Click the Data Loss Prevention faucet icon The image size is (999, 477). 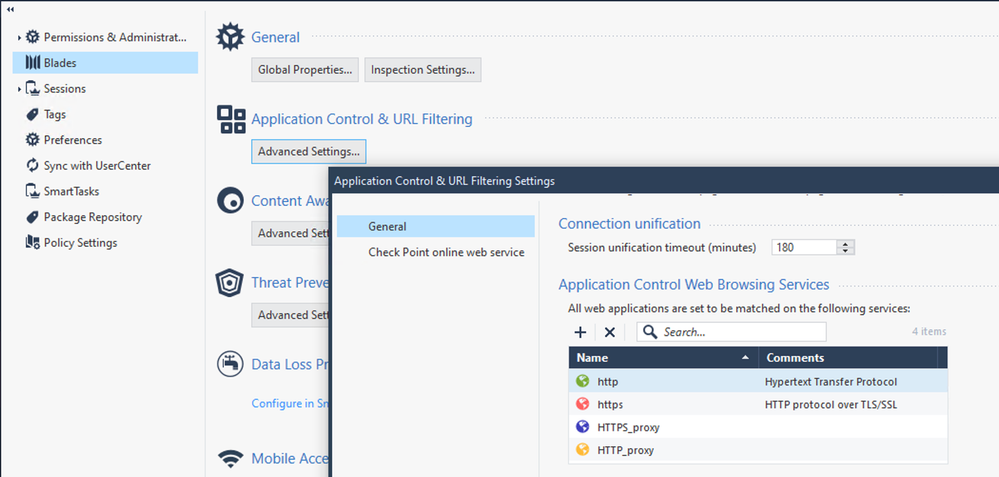pyautogui.click(x=230, y=364)
